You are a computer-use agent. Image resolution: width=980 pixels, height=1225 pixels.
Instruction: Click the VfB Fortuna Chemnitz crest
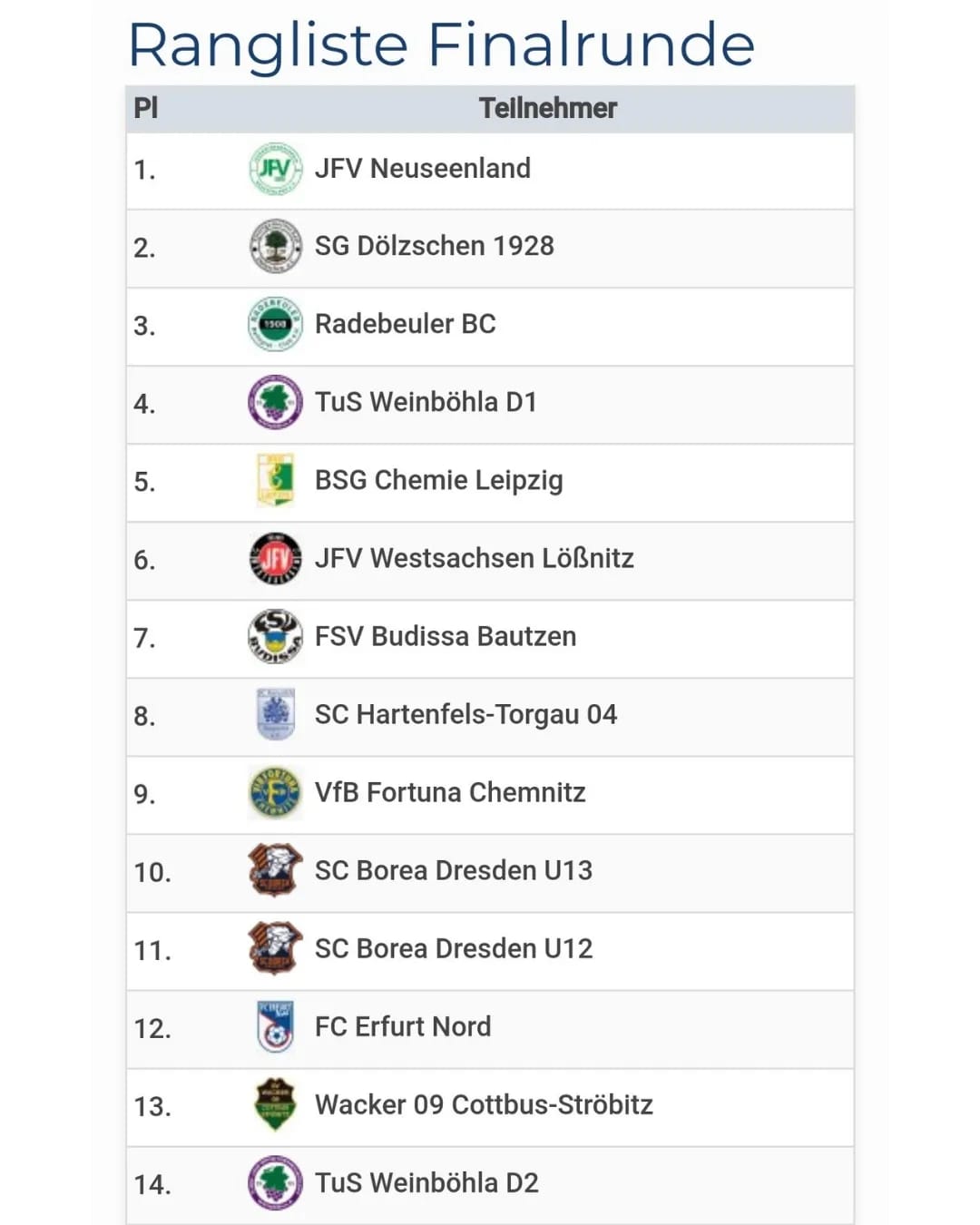(275, 793)
